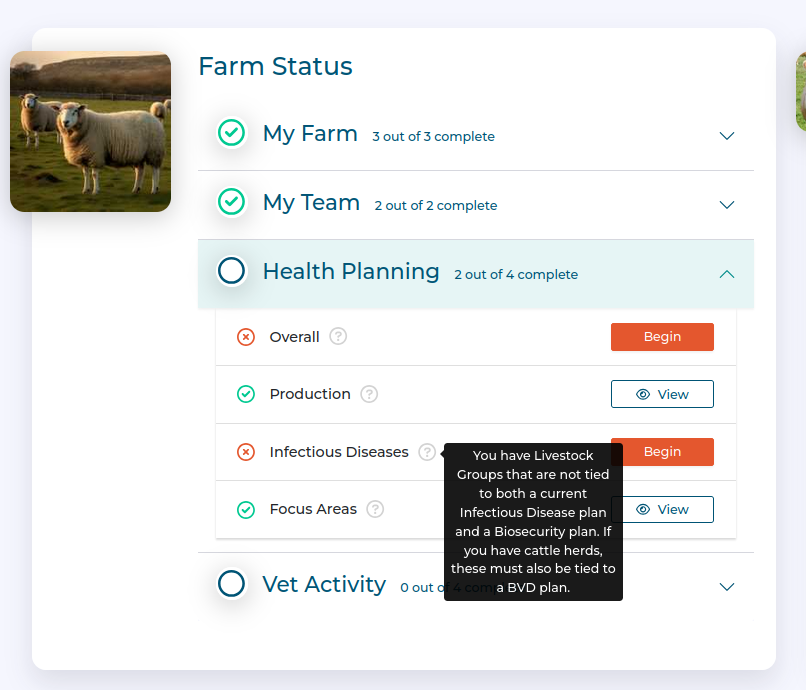Open the help tooltip icon next to Overall

coord(337,337)
